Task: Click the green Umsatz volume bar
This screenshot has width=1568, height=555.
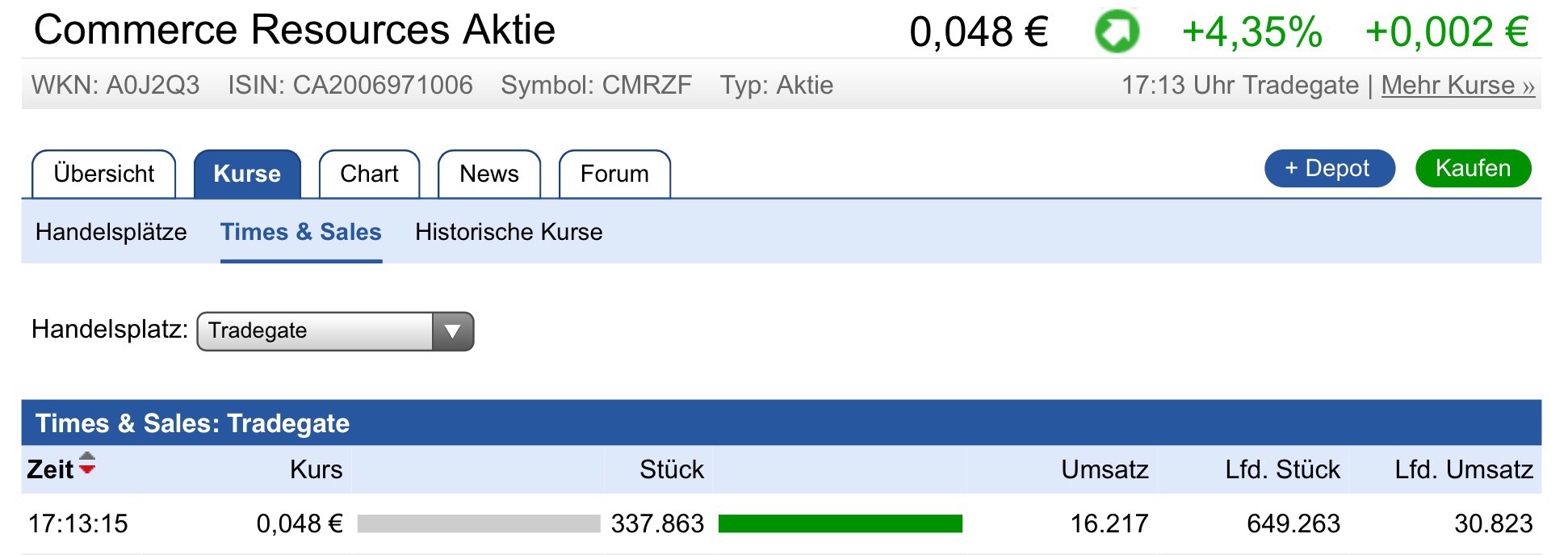Action: coord(840,523)
